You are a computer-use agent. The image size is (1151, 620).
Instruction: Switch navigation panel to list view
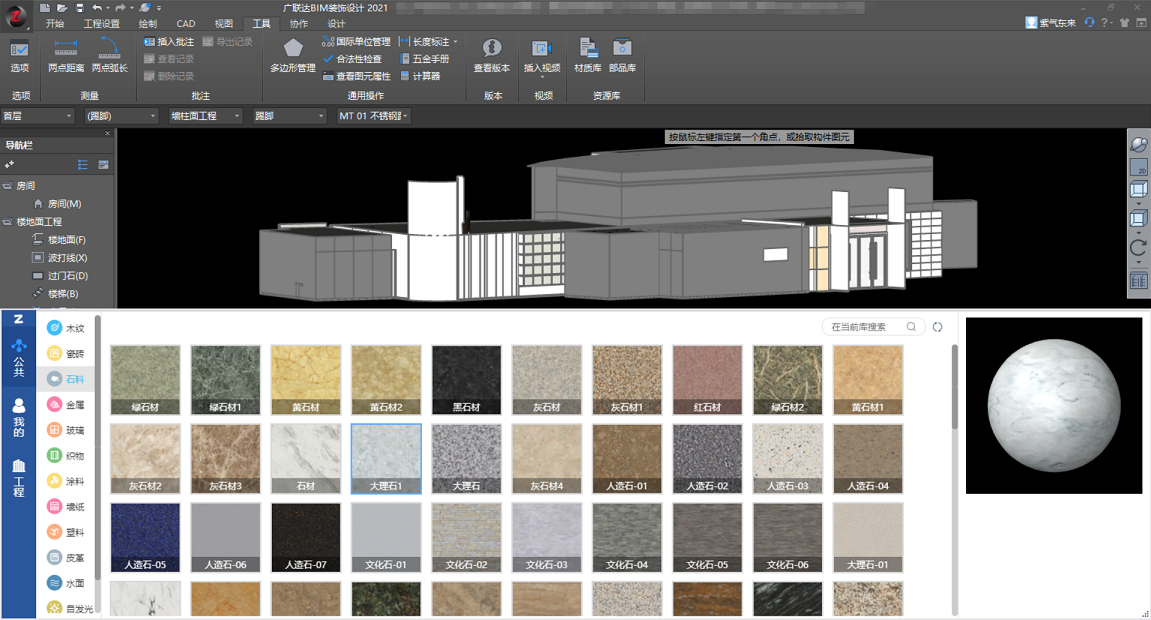coord(83,165)
